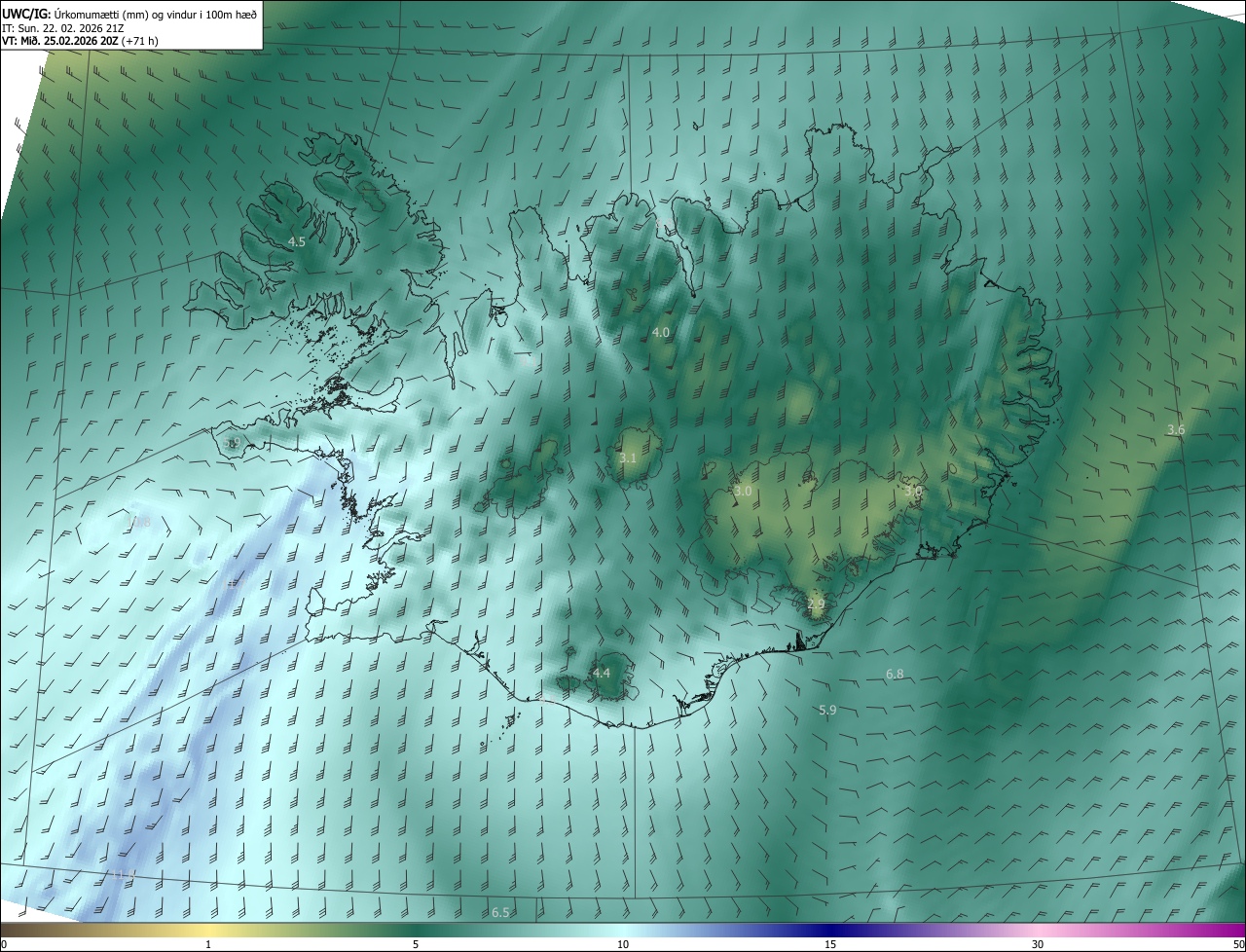This screenshot has width=1246, height=952.
Task: Click the 6.5 value at the bottom edge
Action: tap(500, 912)
